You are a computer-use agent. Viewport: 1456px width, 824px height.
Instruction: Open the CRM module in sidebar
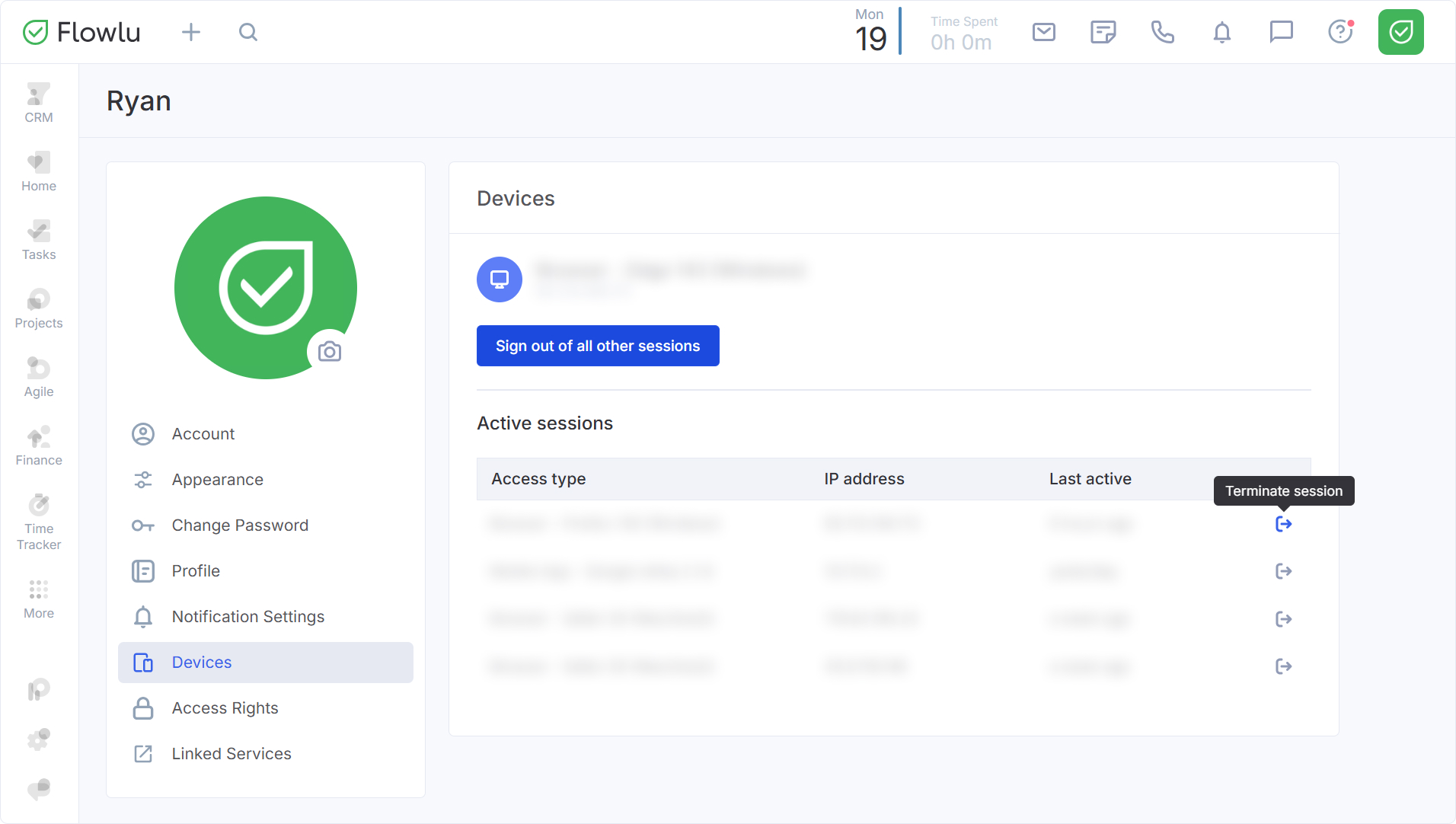coord(39,103)
